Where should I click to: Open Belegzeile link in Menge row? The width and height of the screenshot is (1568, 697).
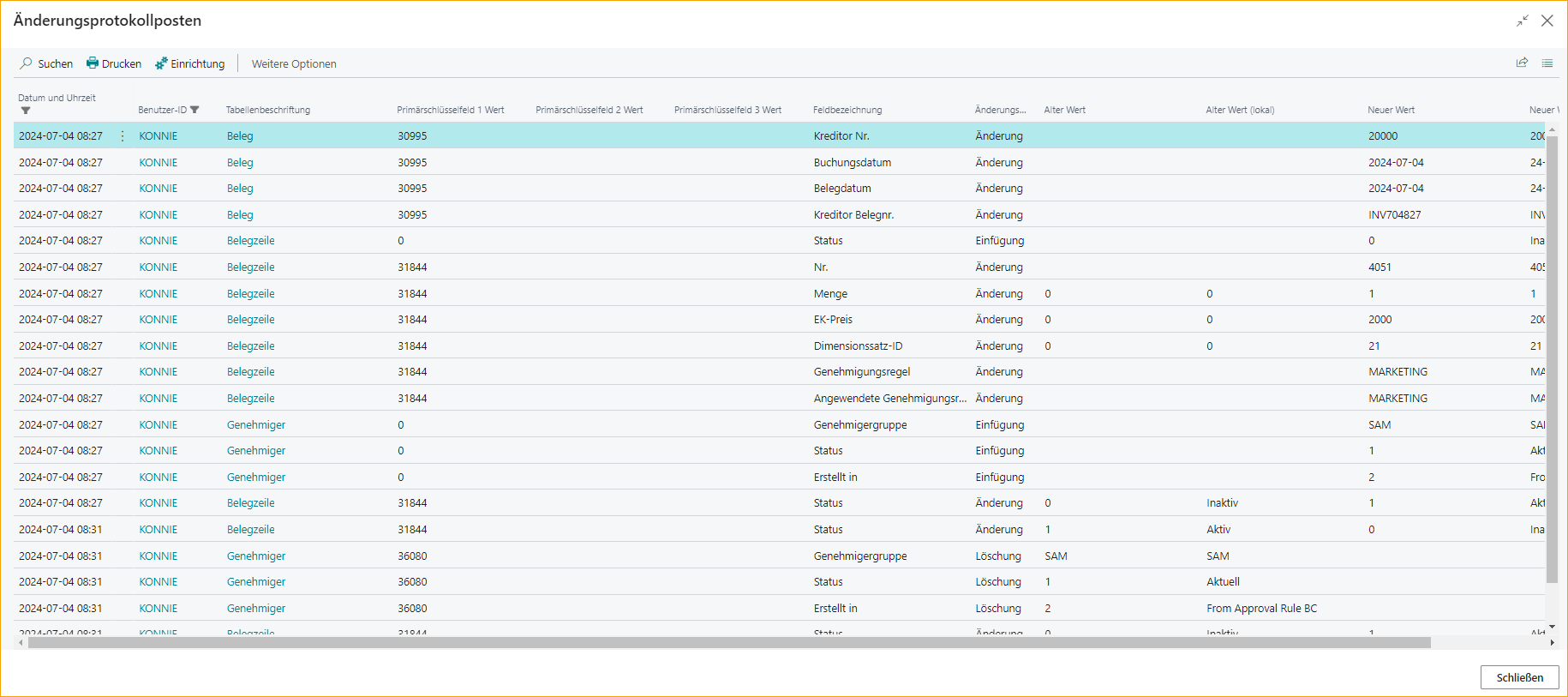tap(251, 294)
